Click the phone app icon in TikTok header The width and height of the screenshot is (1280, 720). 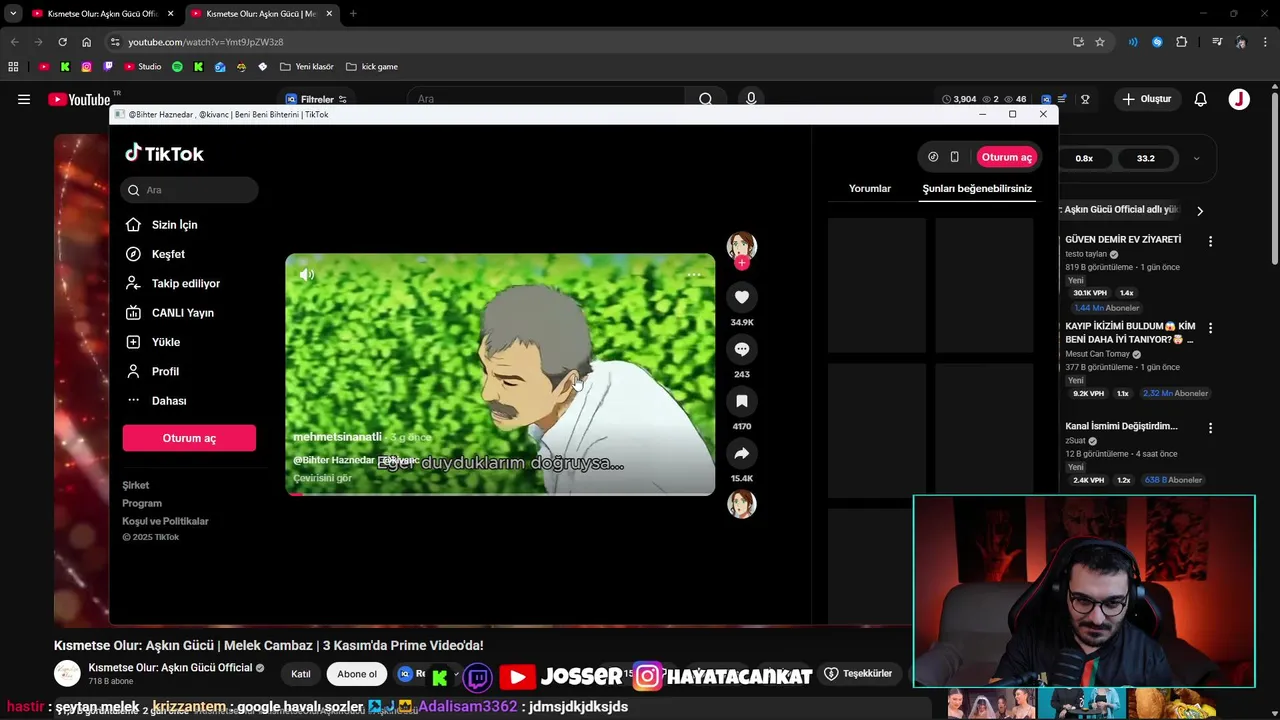954,157
